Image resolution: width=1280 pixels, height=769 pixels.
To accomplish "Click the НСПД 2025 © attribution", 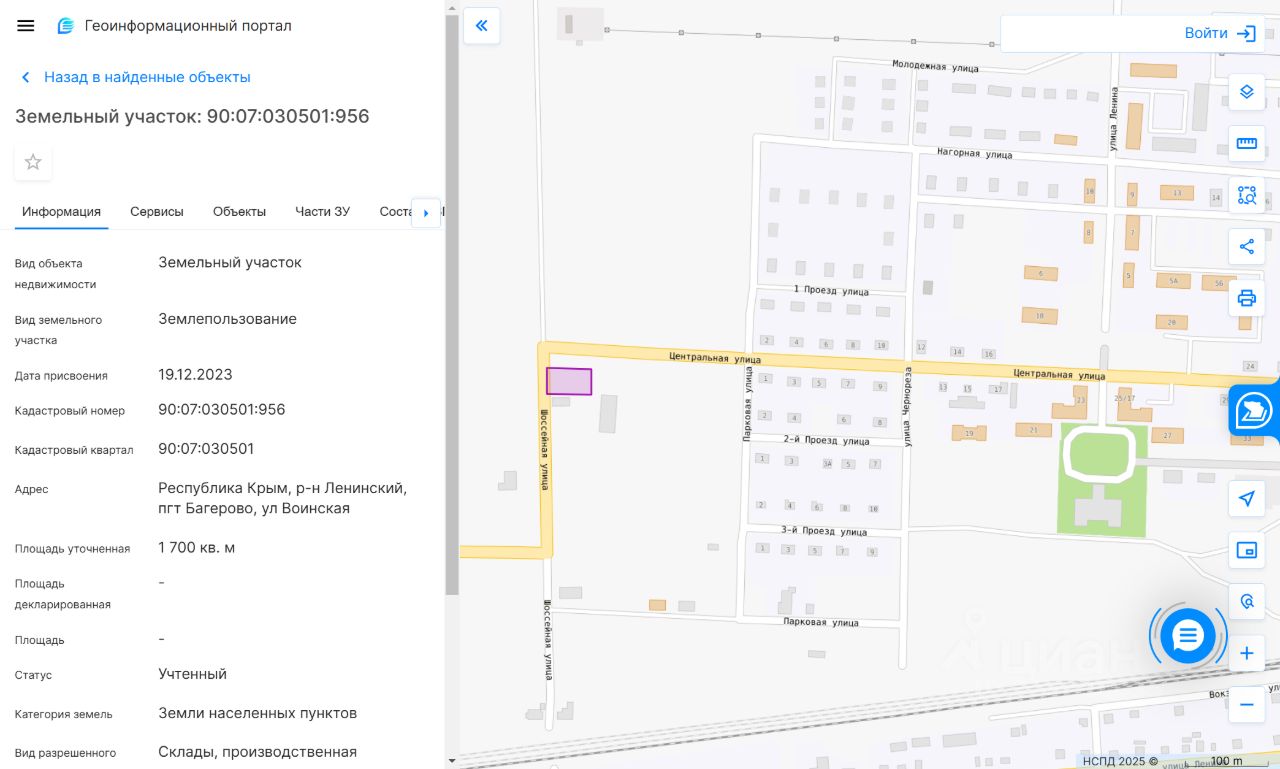I will point(1120,761).
